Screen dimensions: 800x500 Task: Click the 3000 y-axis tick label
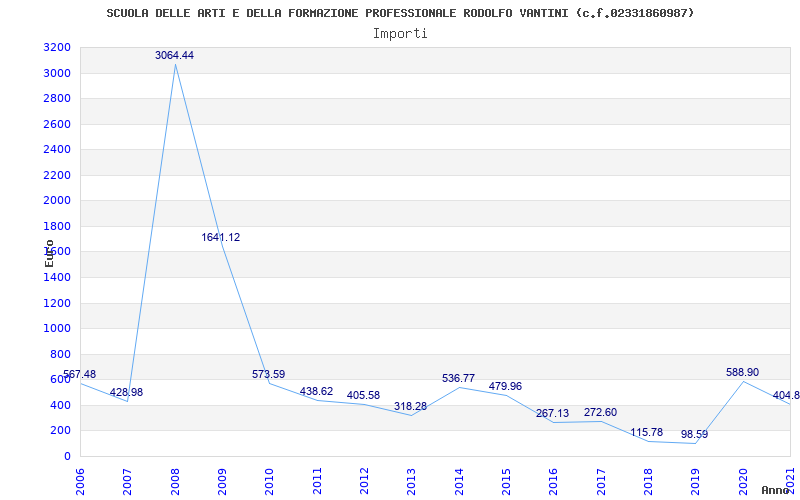[x=57, y=73]
